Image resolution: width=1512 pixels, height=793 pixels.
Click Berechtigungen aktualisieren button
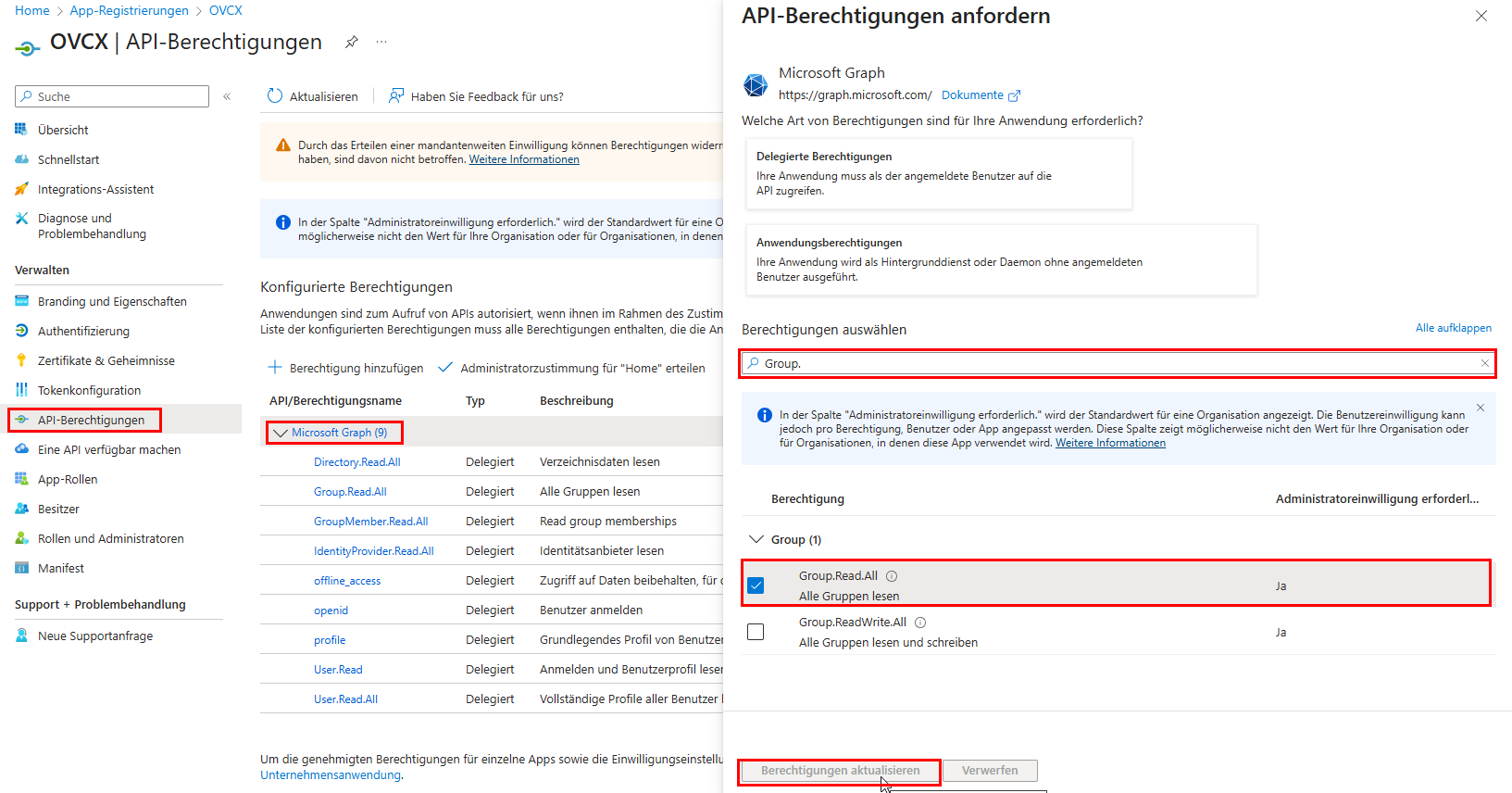click(840, 771)
